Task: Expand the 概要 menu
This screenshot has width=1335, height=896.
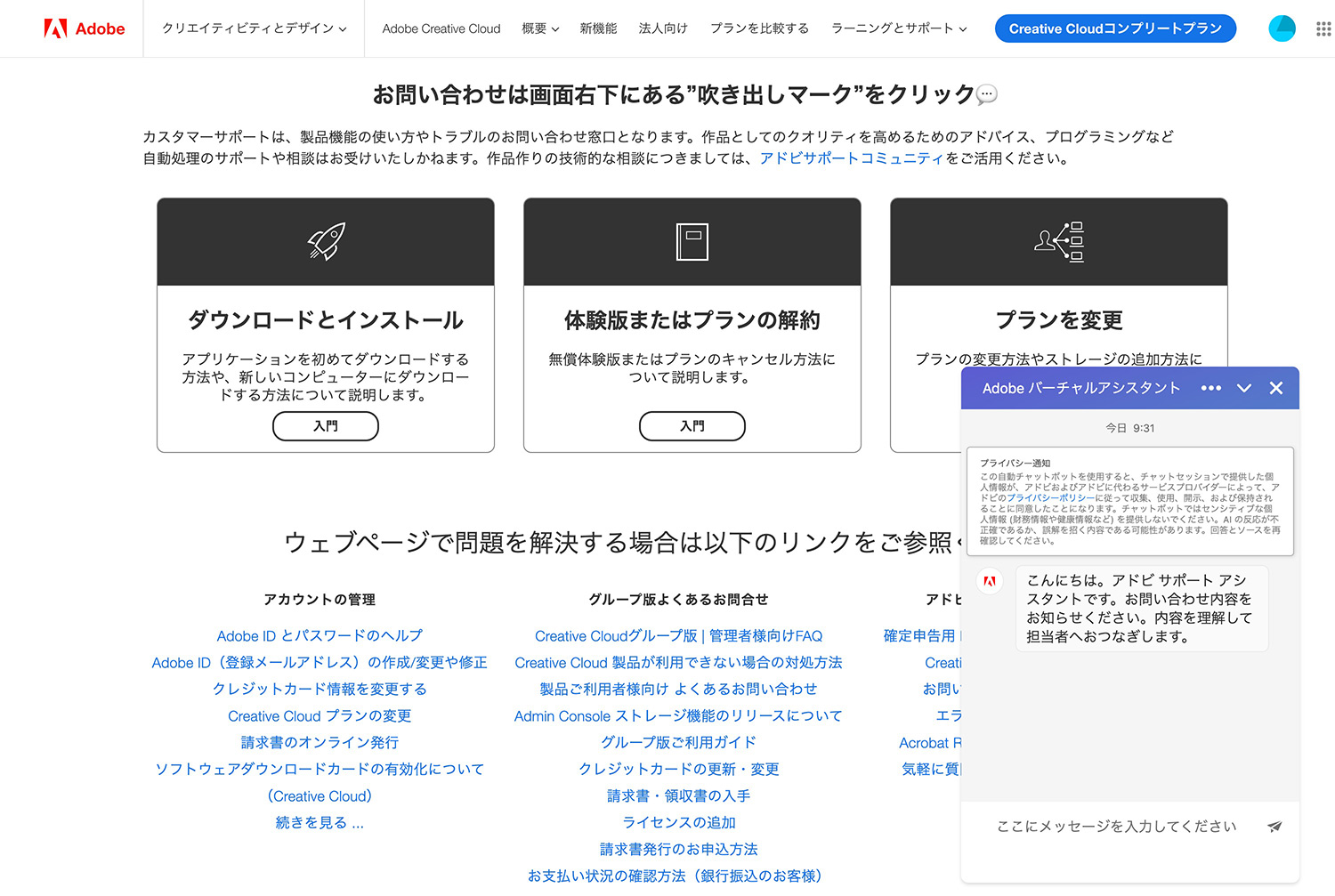Action: coord(540,28)
